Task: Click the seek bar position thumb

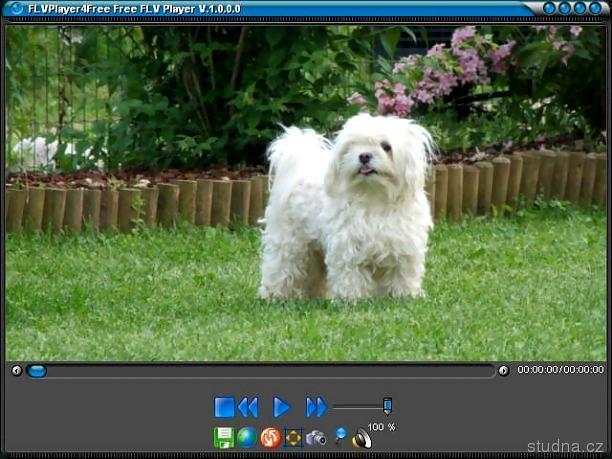Action: tap(37, 371)
